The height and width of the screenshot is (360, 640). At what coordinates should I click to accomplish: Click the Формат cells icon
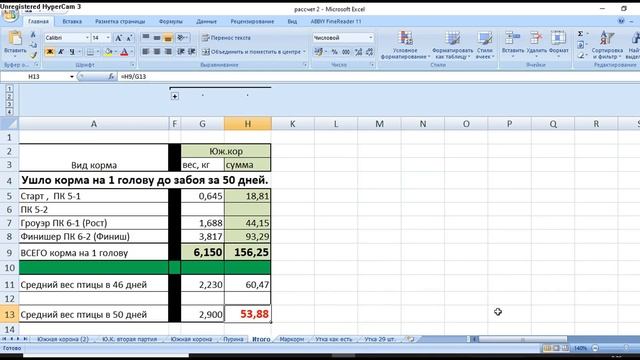coord(558,38)
